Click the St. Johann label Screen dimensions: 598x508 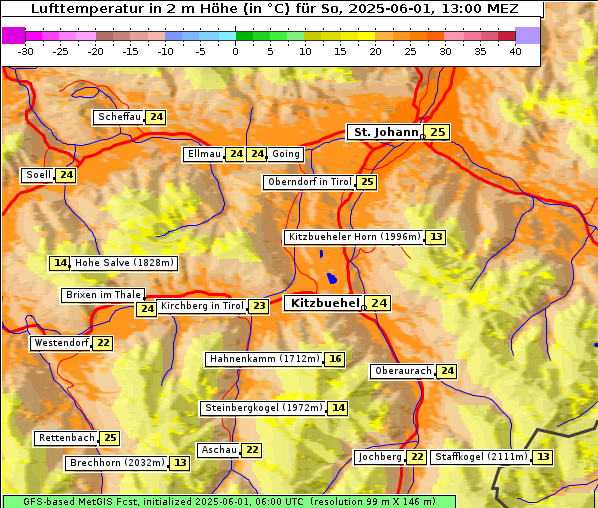pos(384,132)
